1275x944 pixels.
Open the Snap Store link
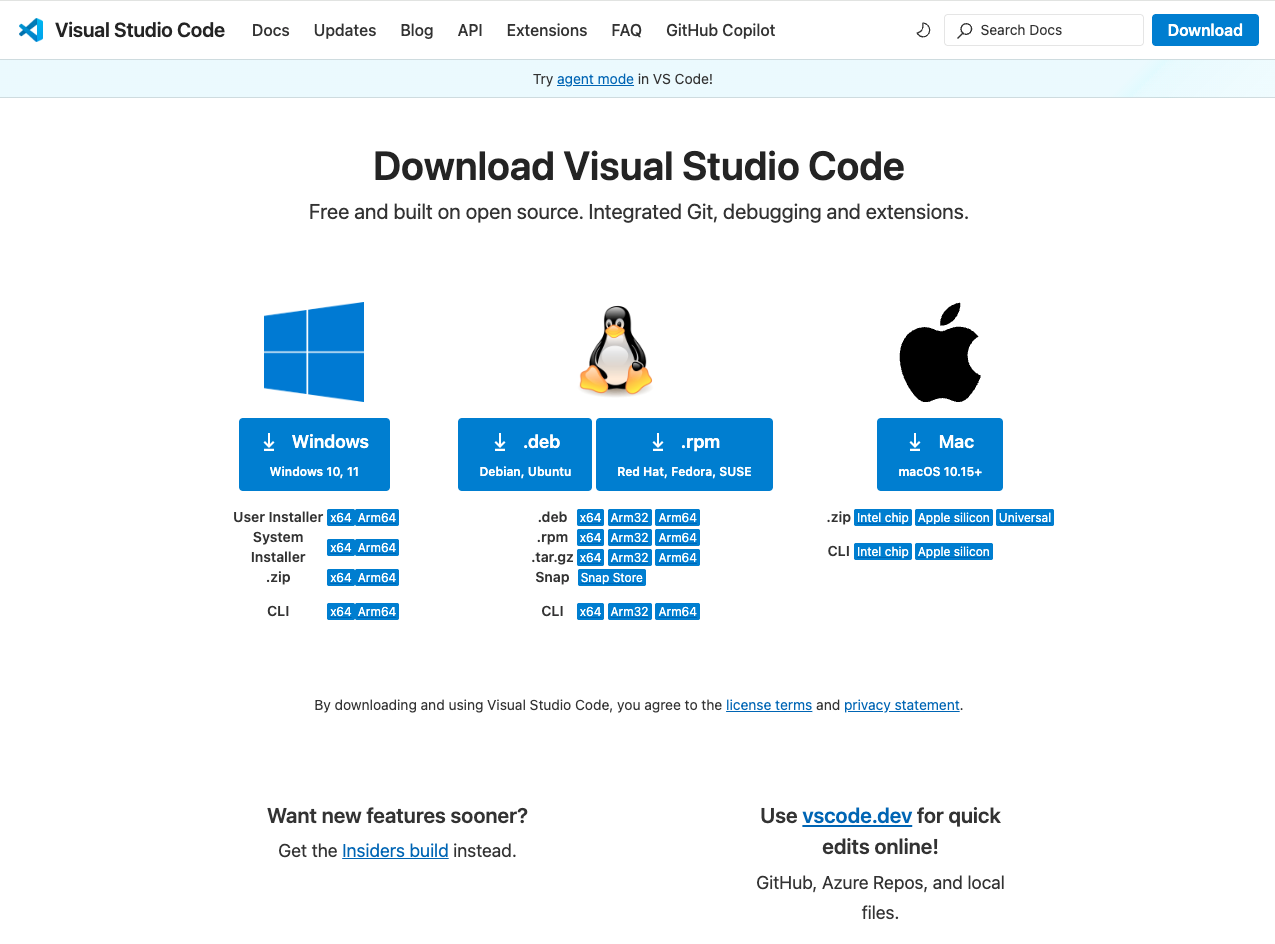[x=612, y=578]
